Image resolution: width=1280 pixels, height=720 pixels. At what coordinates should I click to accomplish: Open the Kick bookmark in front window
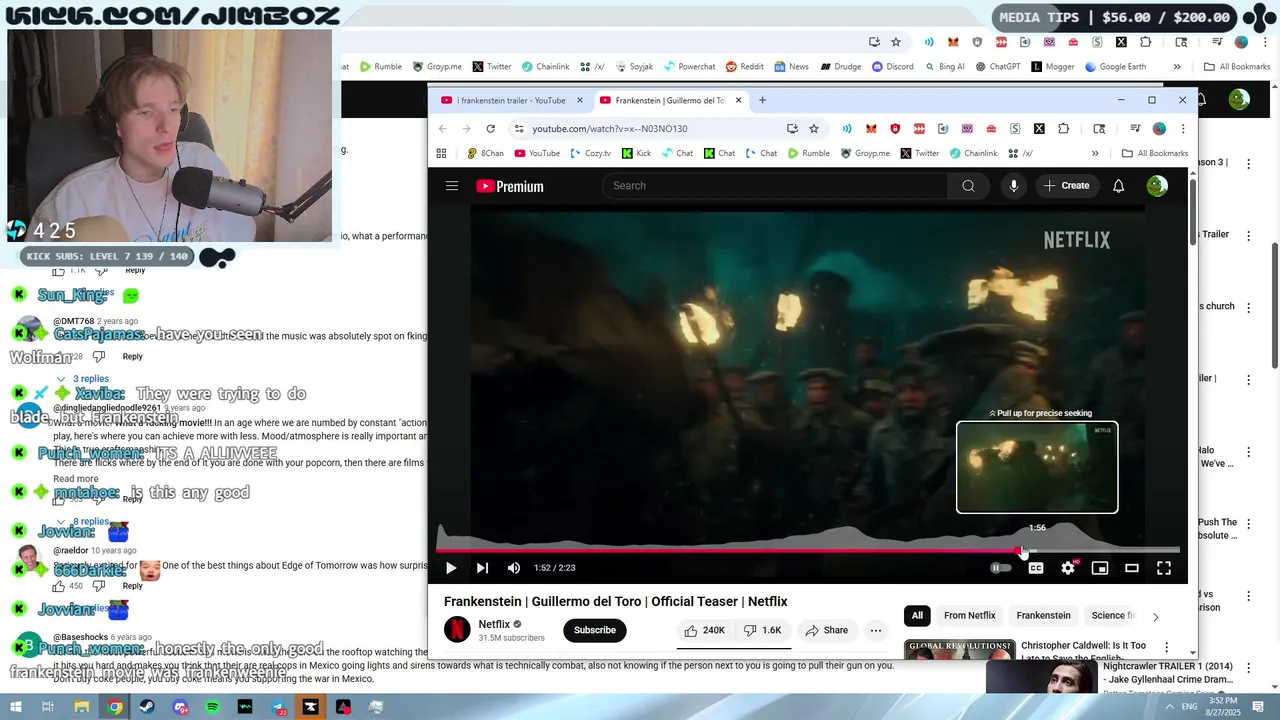click(636, 153)
